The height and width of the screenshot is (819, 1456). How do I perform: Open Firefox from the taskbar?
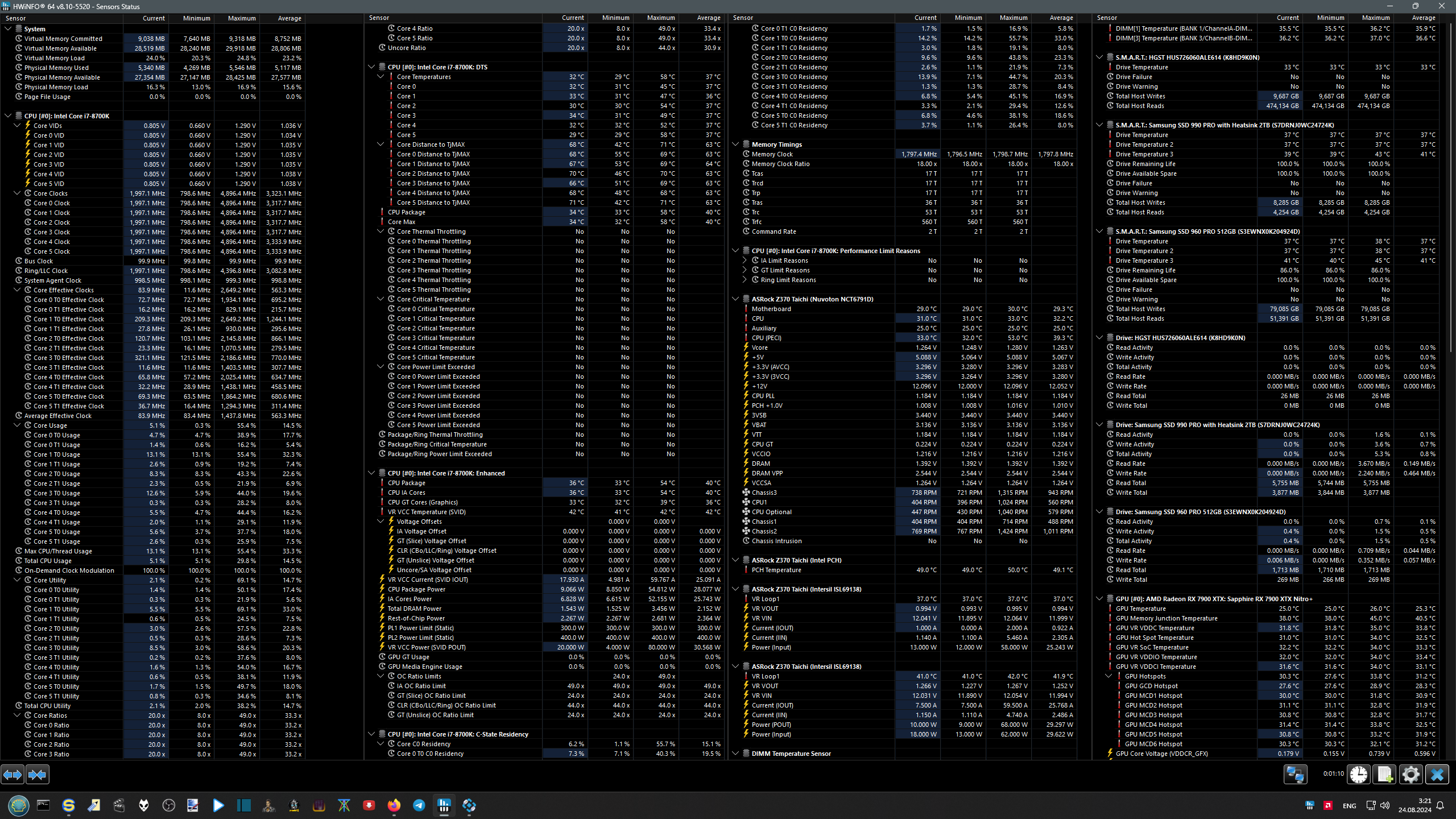[x=394, y=805]
